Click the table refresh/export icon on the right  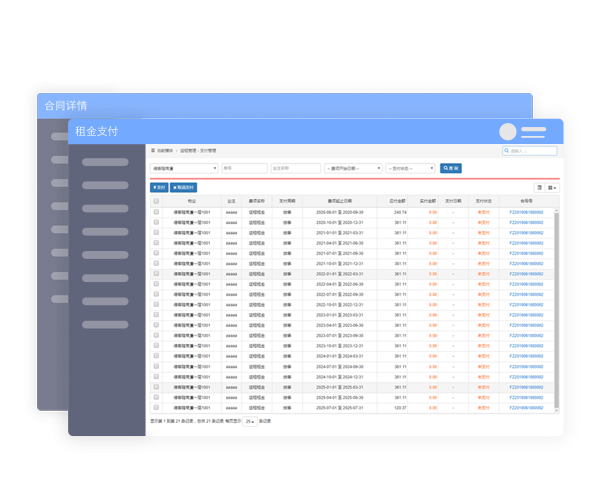[x=540, y=187]
